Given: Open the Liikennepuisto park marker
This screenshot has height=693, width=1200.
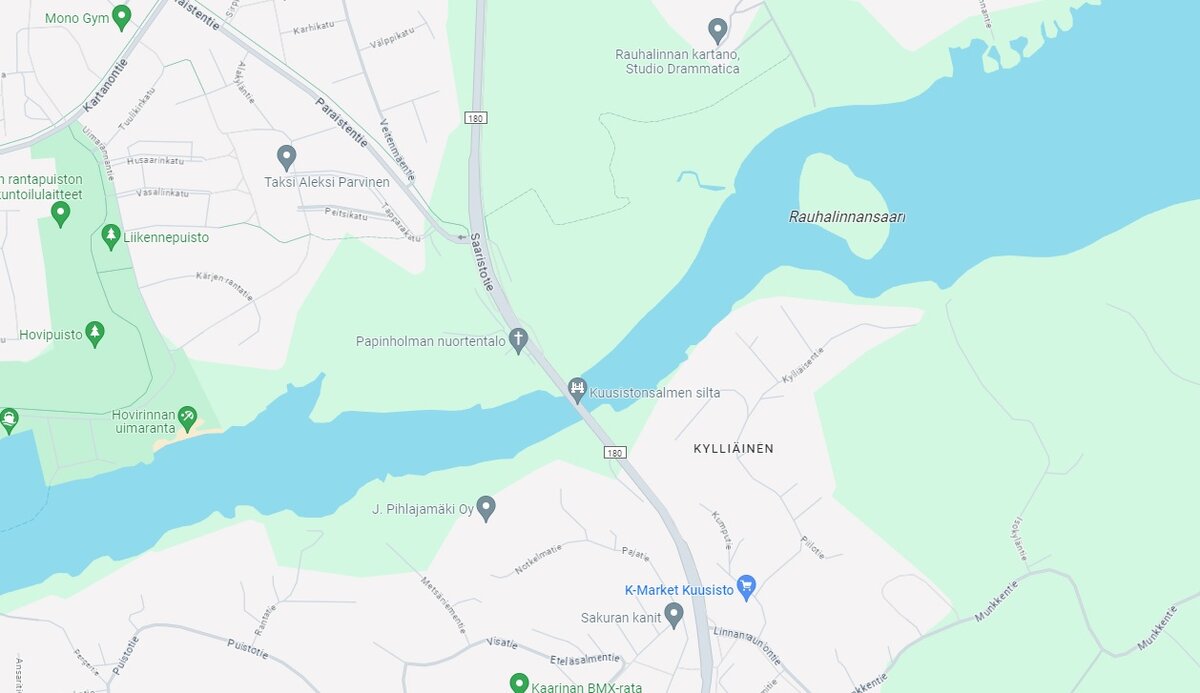Looking at the screenshot, I should pyautogui.click(x=111, y=236).
